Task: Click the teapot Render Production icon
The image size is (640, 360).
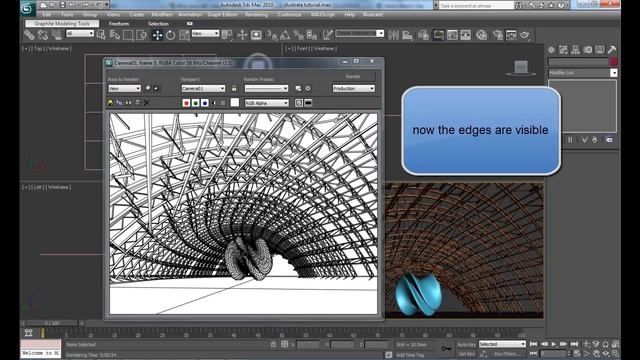Action: (525, 35)
